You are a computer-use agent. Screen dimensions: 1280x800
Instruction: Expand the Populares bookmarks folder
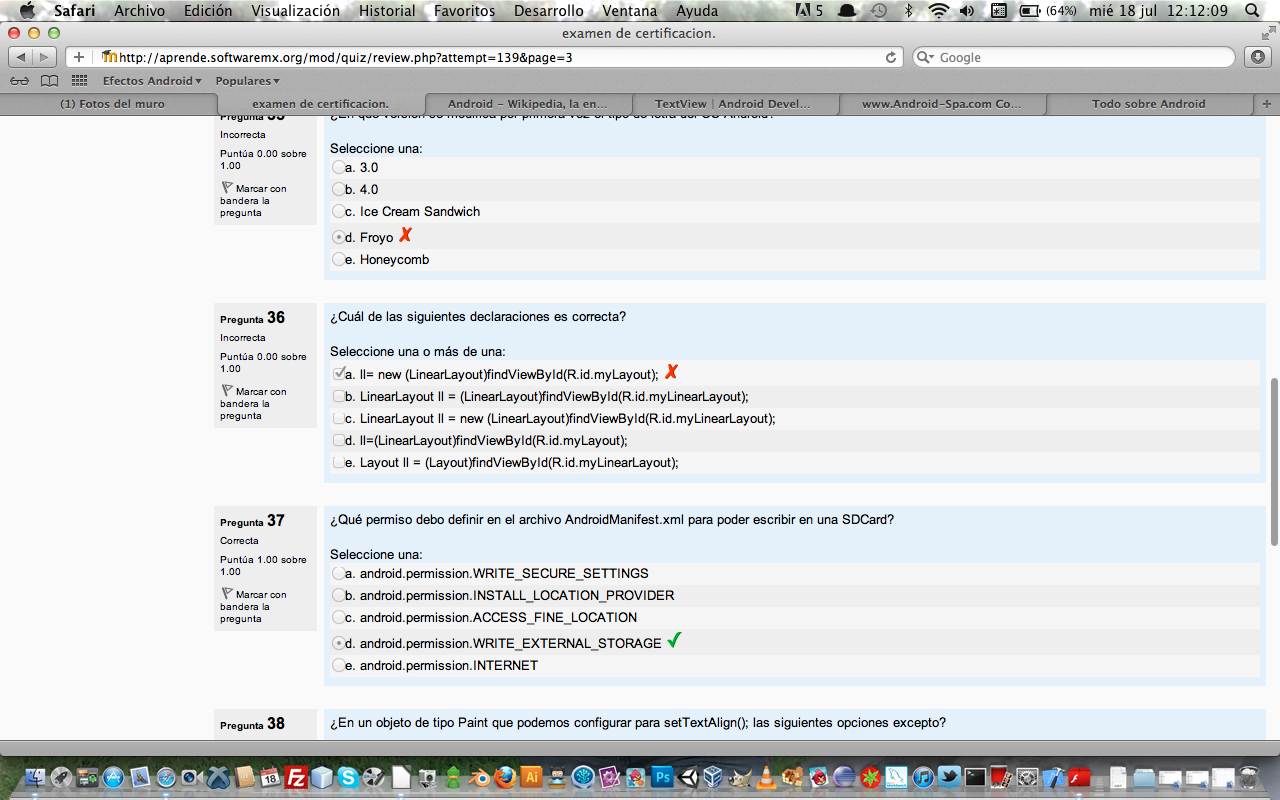point(247,81)
